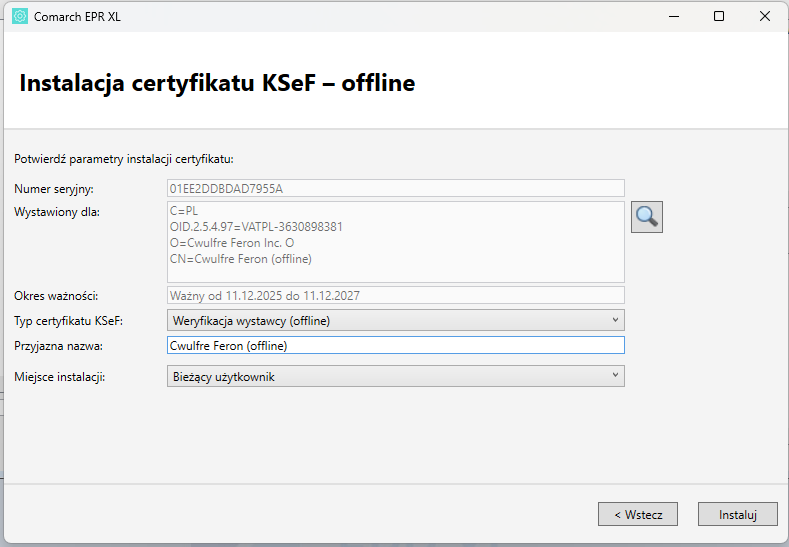
Task: Click the Comarch EPR XL app icon
Action: point(20,16)
